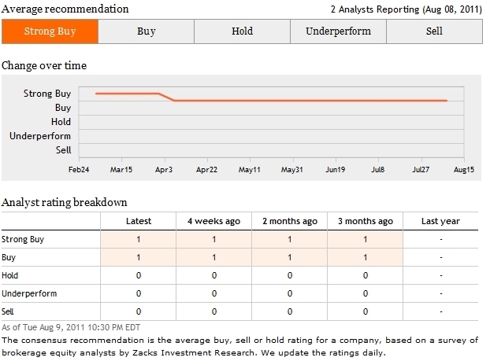Click the Apr3 date on the chart
The width and height of the screenshot is (490, 361).
[x=164, y=170]
